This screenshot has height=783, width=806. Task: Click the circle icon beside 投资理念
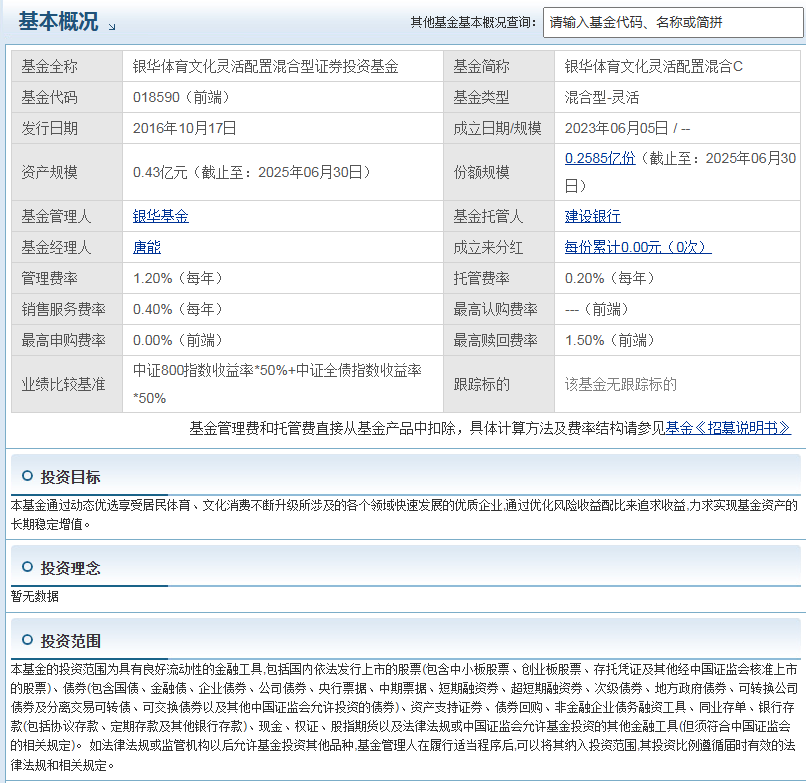click(28, 567)
